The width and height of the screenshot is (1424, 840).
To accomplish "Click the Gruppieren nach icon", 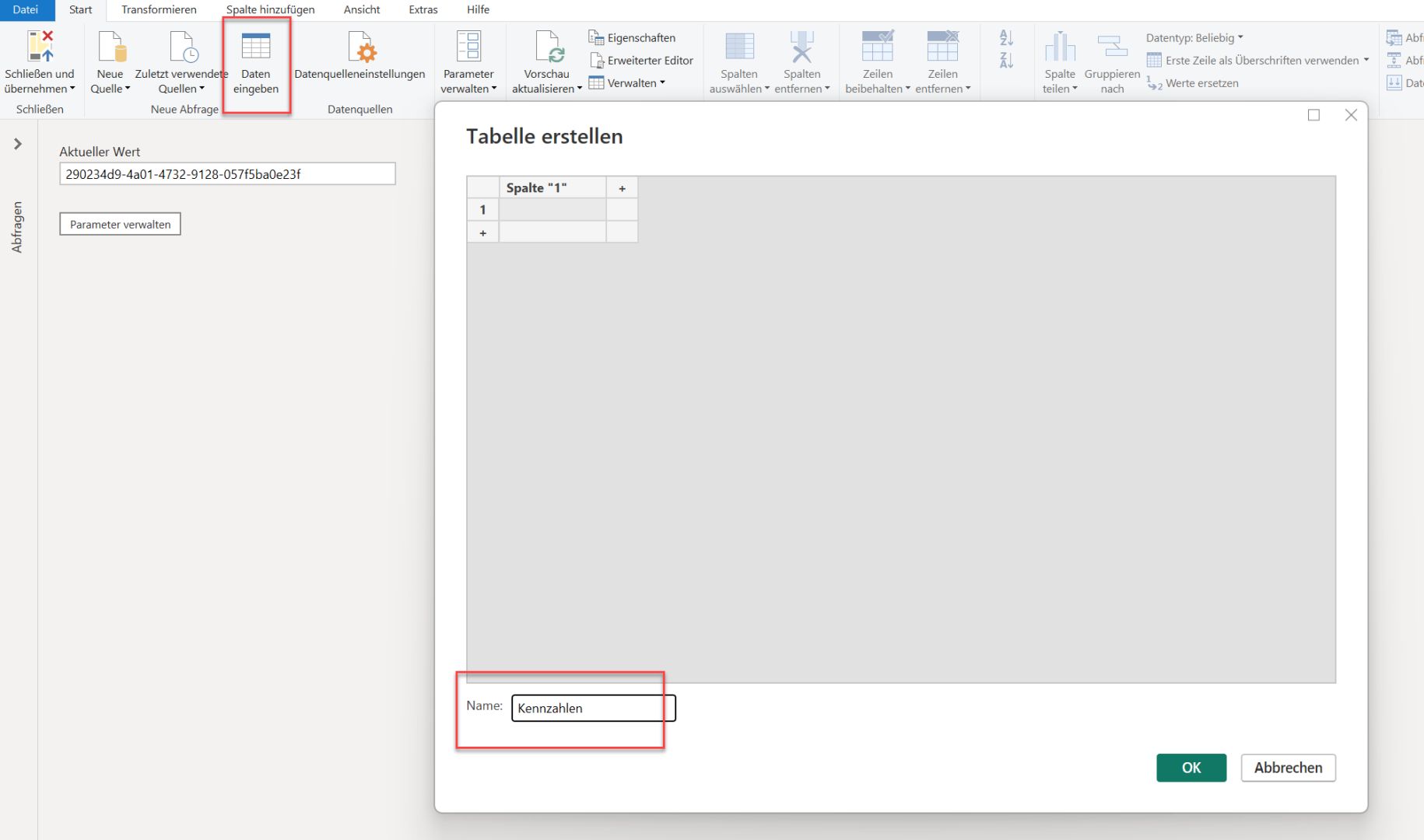I will [x=1112, y=47].
